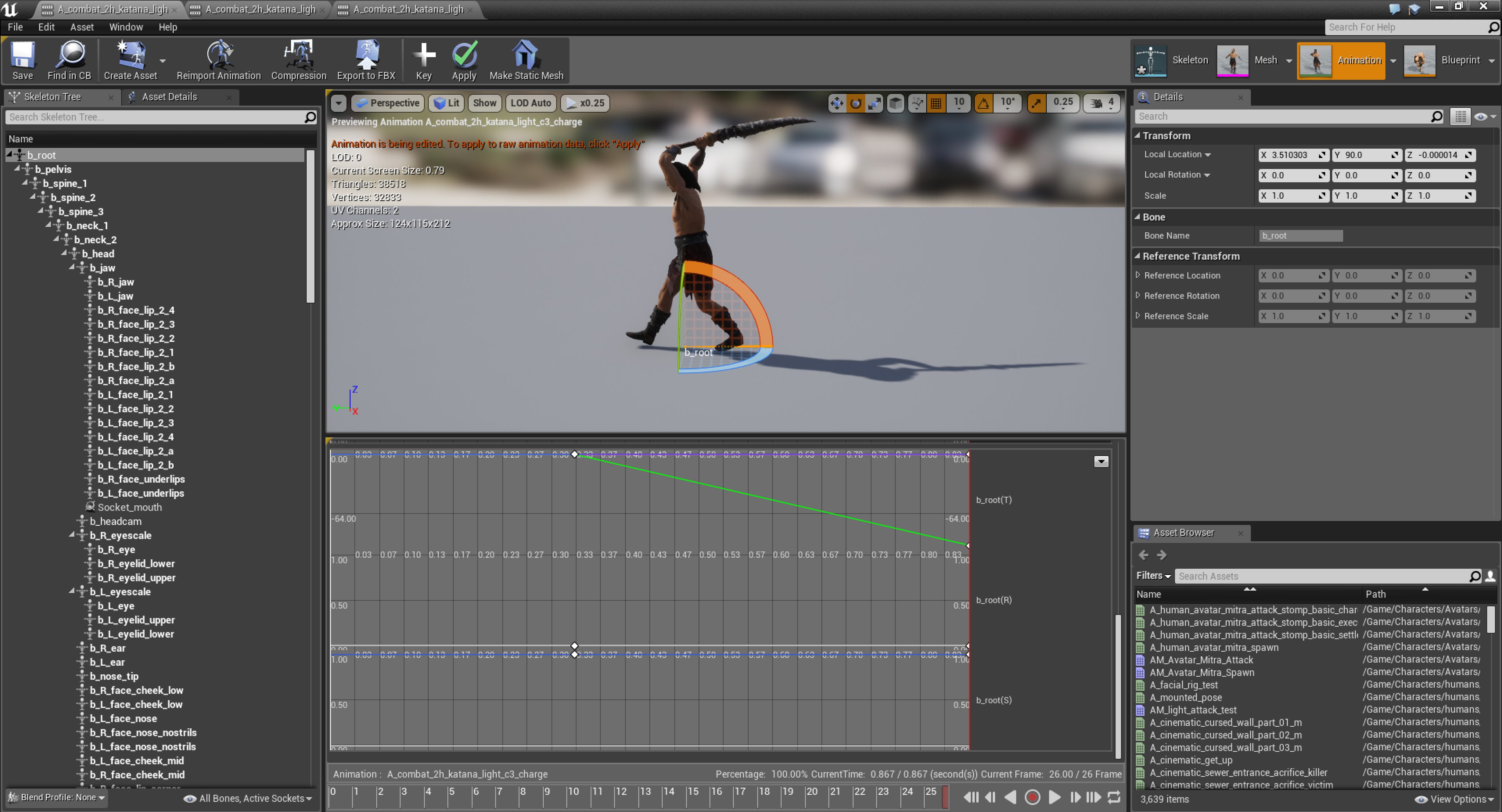
Task: Expand the Reference Location property
Action: pyautogui.click(x=1137, y=275)
